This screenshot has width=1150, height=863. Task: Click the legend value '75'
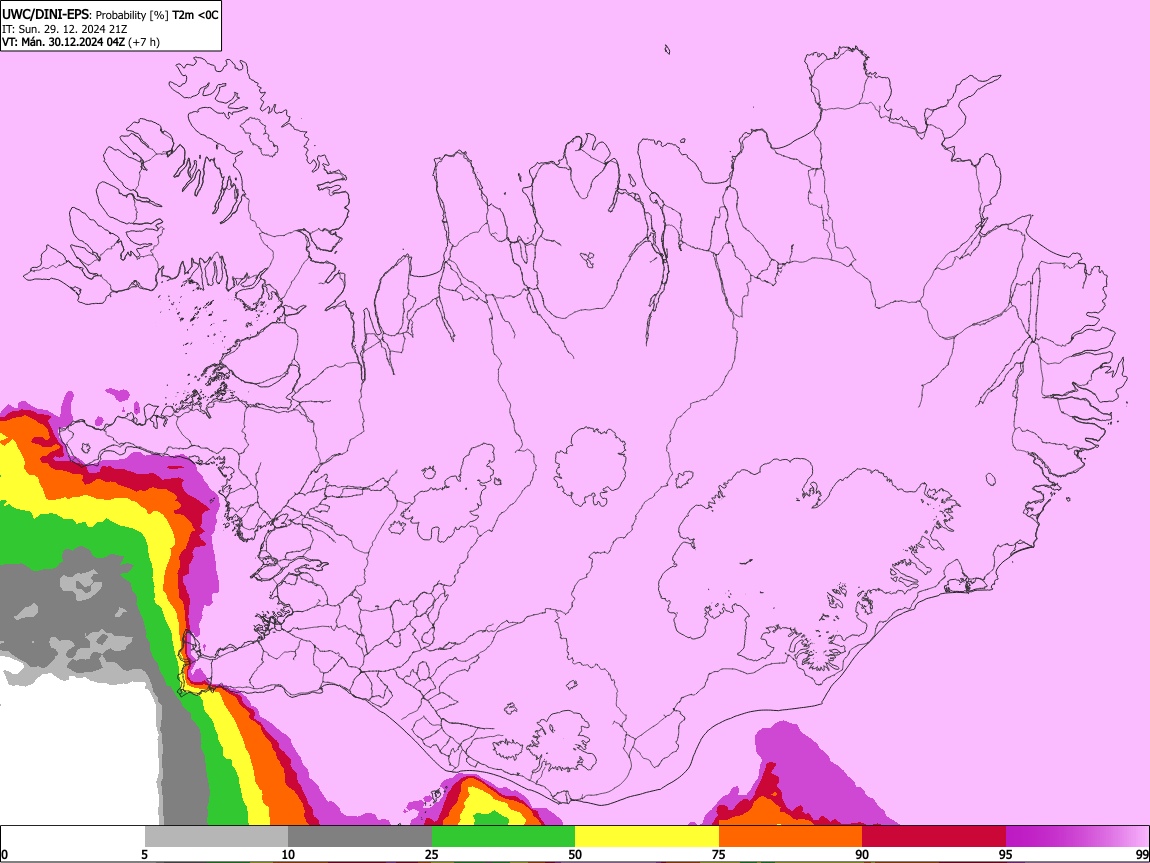pyautogui.click(x=719, y=854)
